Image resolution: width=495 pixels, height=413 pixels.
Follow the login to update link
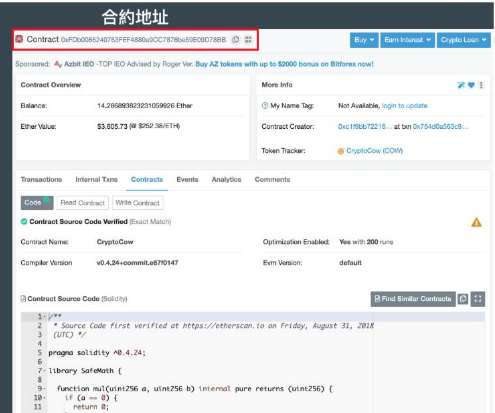(404, 106)
